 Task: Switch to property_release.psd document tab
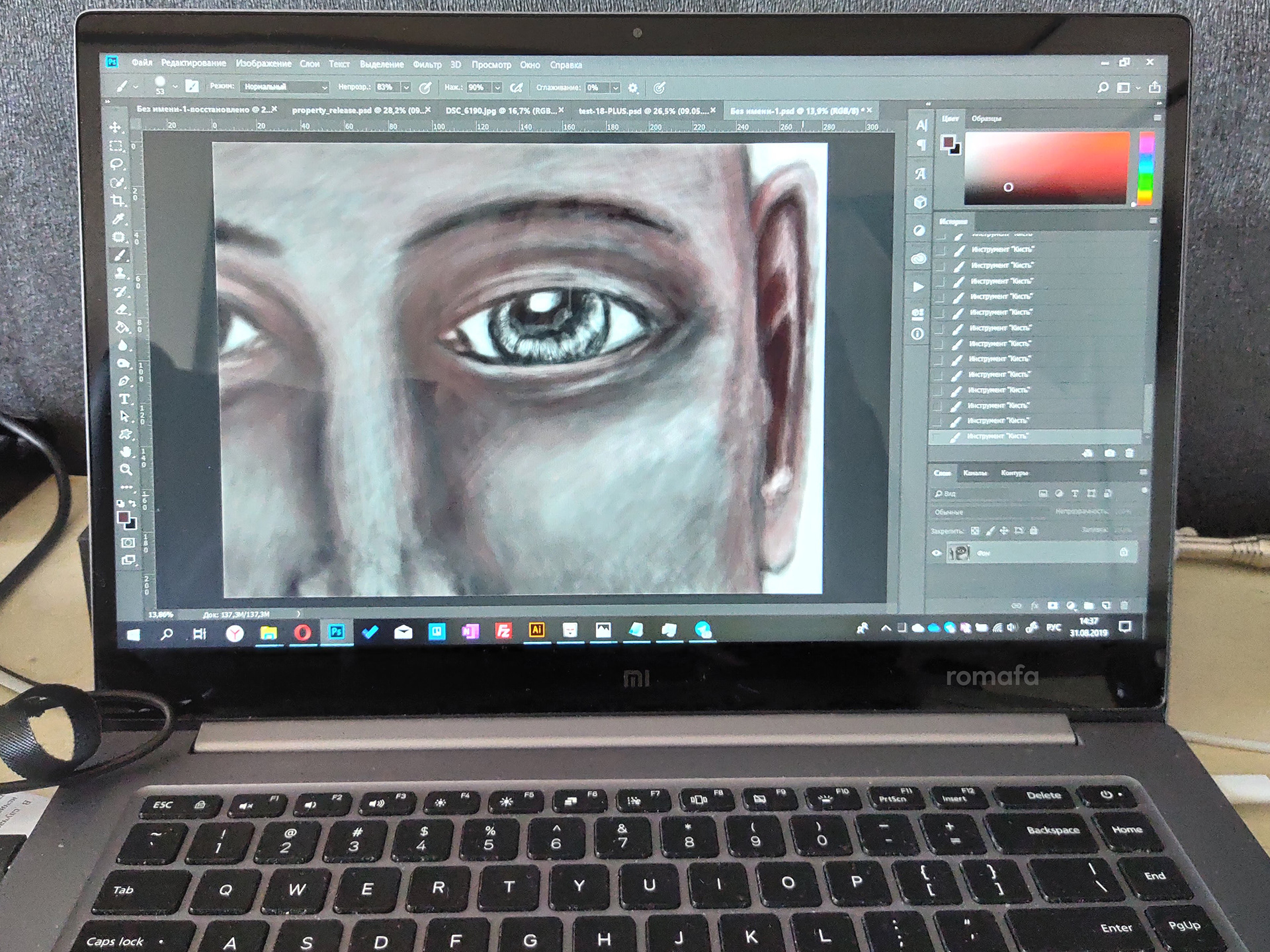(x=360, y=110)
